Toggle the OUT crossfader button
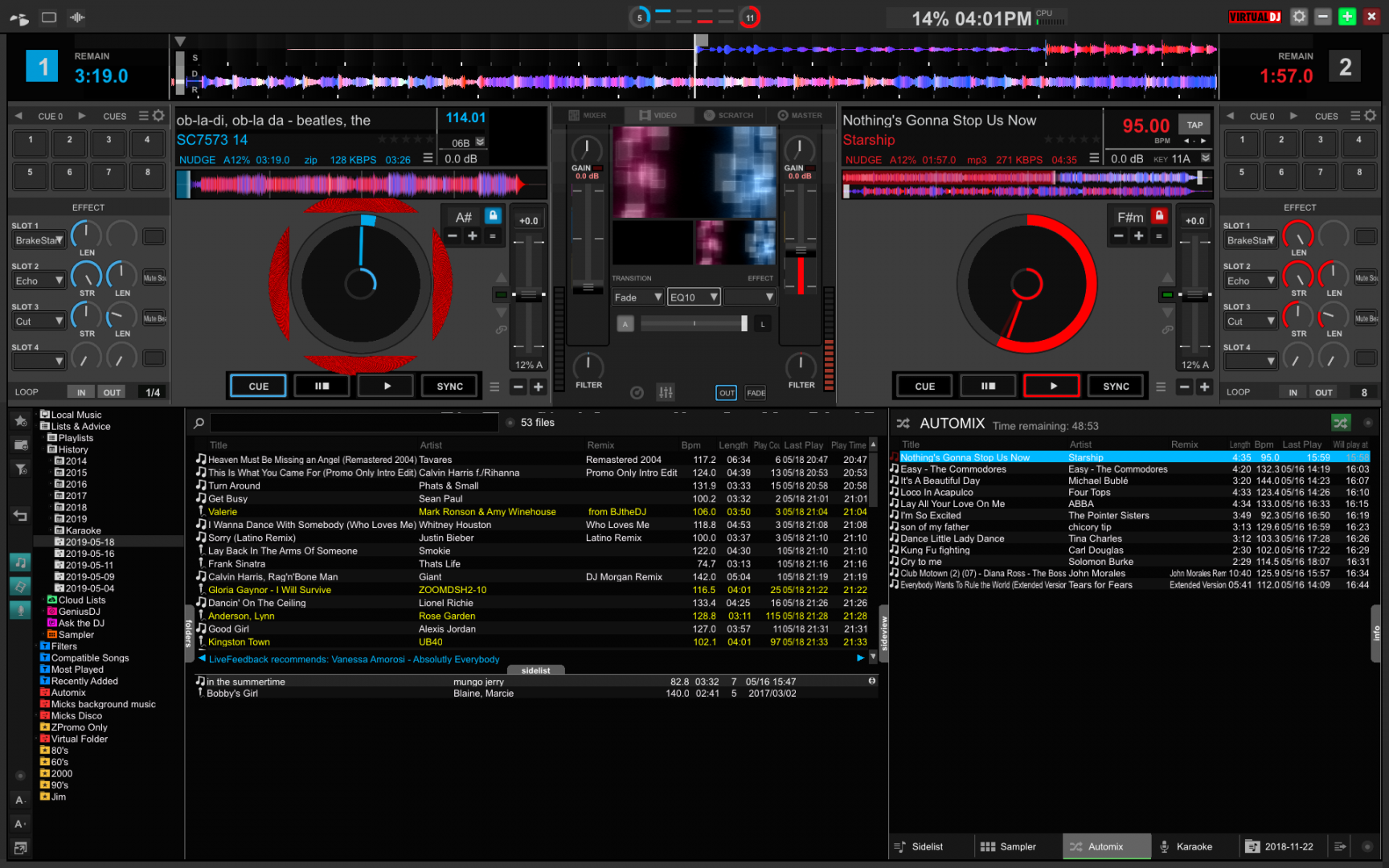 tap(726, 392)
